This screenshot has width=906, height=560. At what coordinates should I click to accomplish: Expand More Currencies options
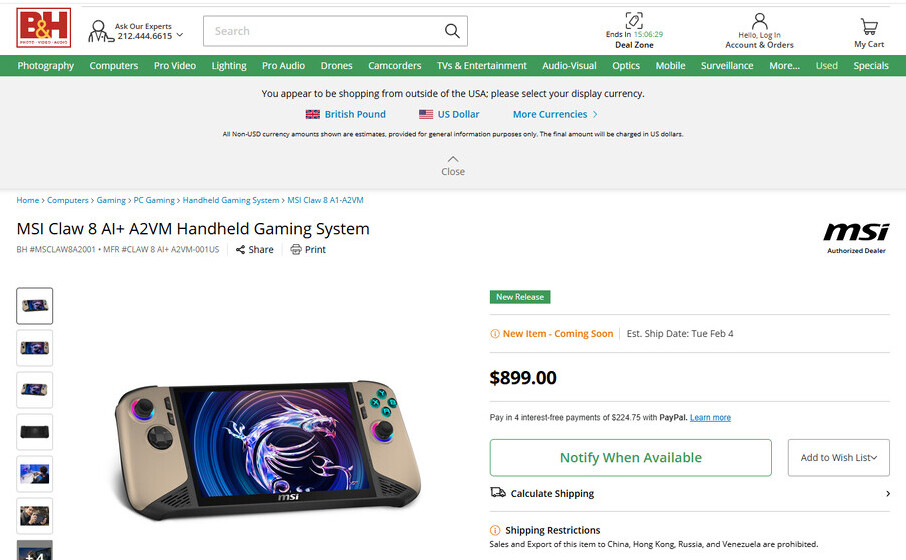[555, 114]
